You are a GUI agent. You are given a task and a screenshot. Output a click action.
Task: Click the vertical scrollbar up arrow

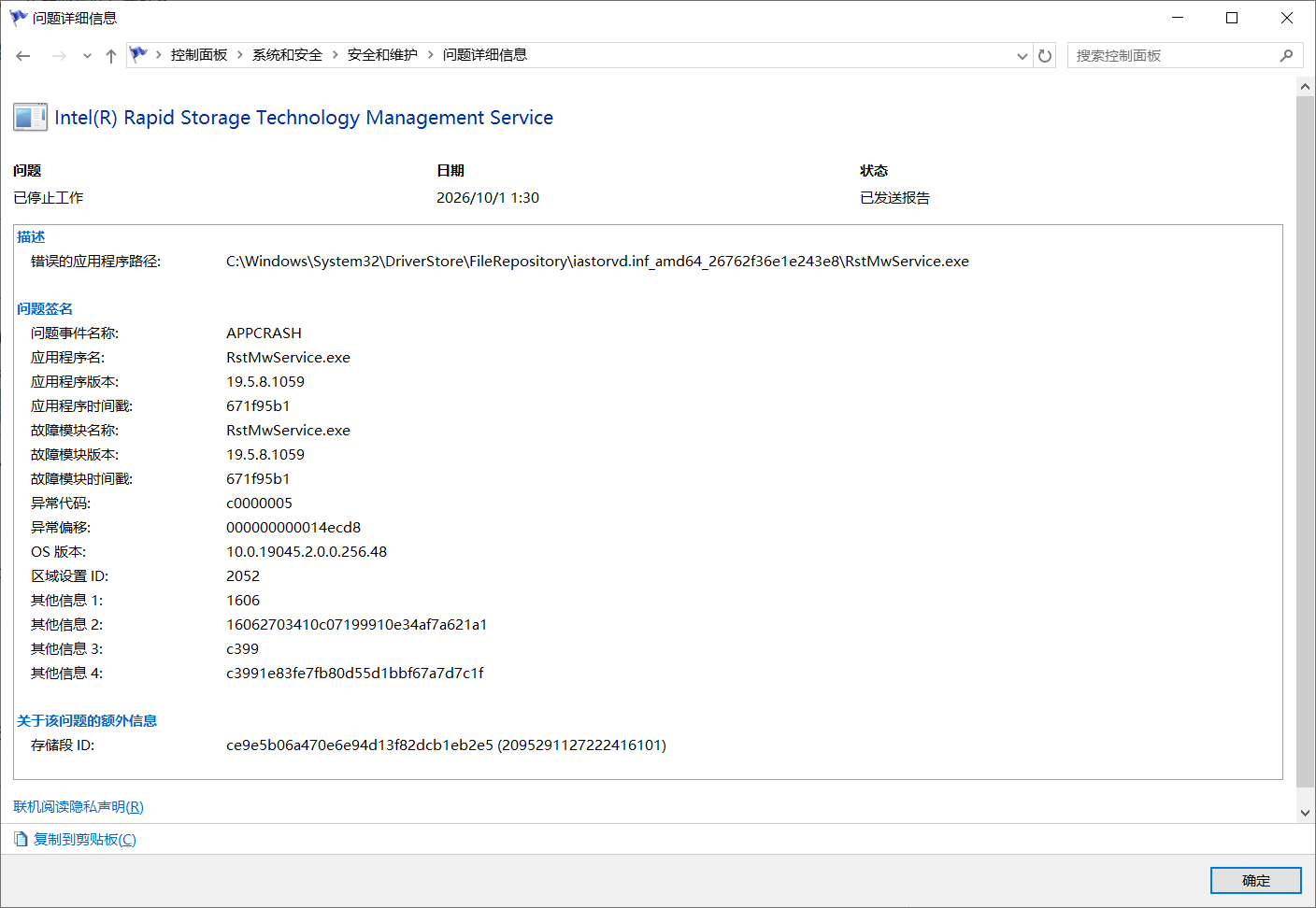1305,86
